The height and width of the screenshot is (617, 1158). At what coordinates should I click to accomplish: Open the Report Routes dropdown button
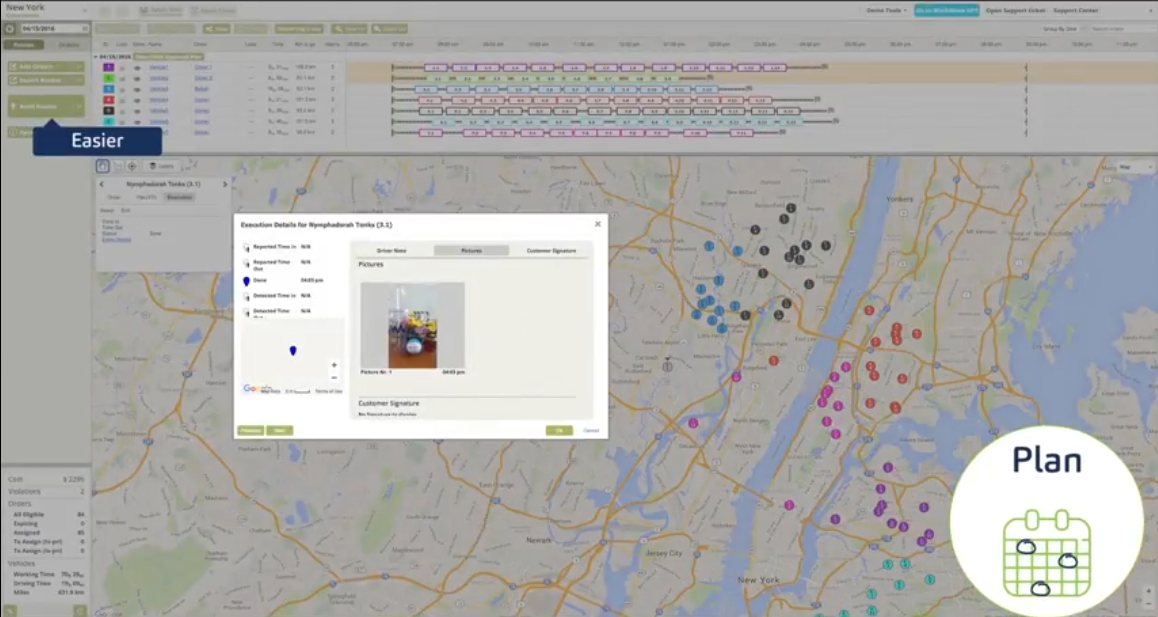(x=46, y=80)
